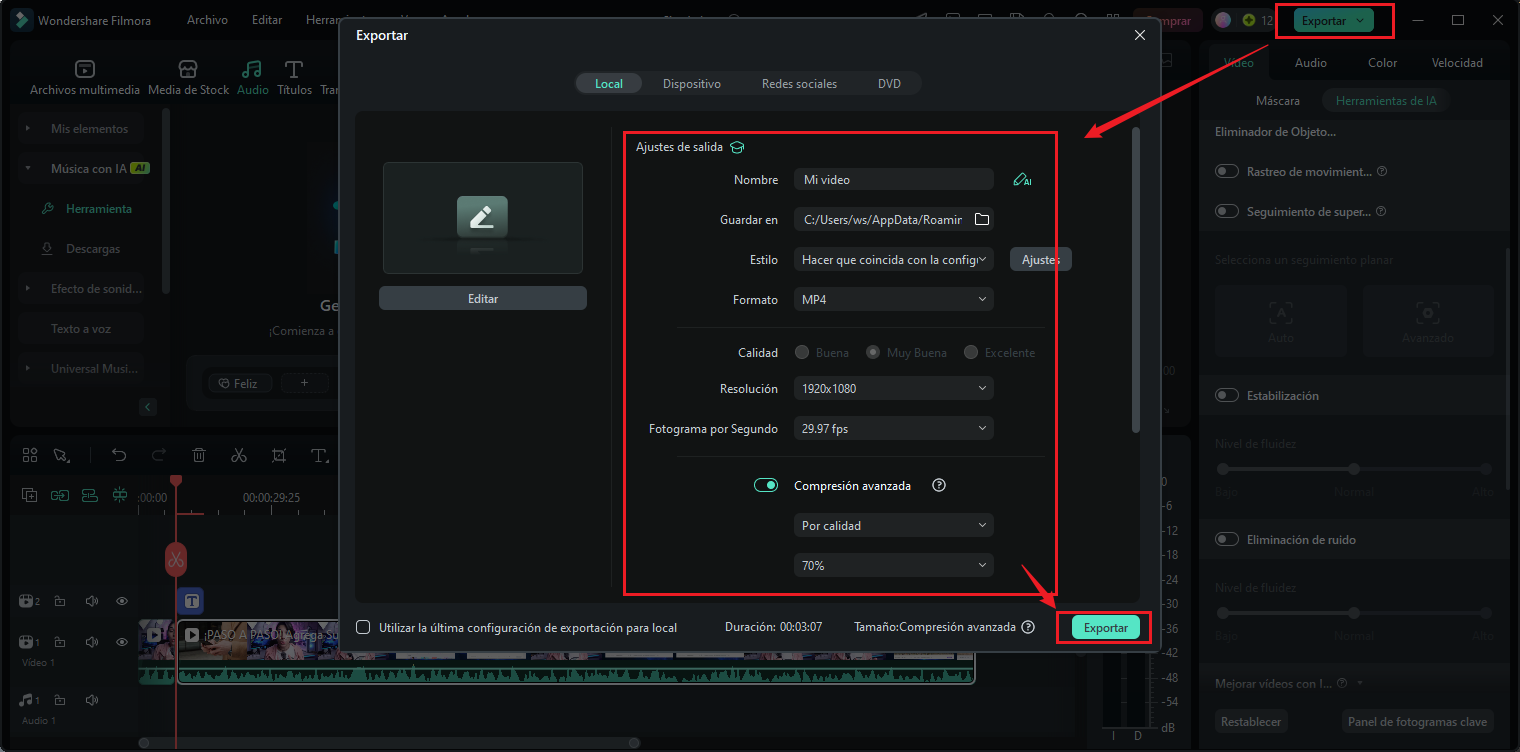
Task: Open the Formato MP4 dropdown
Action: click(x=894, y=298)
